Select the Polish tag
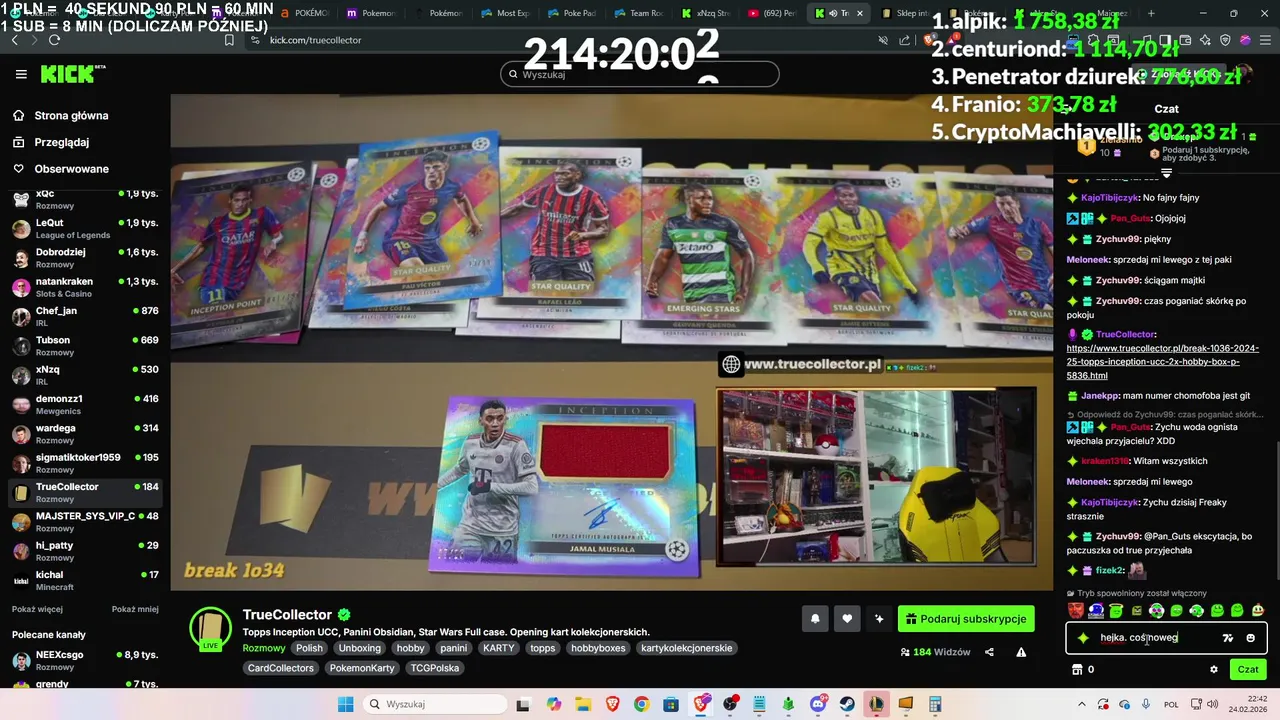Viewport: 1280px width, 720px height. click(309, 648)
